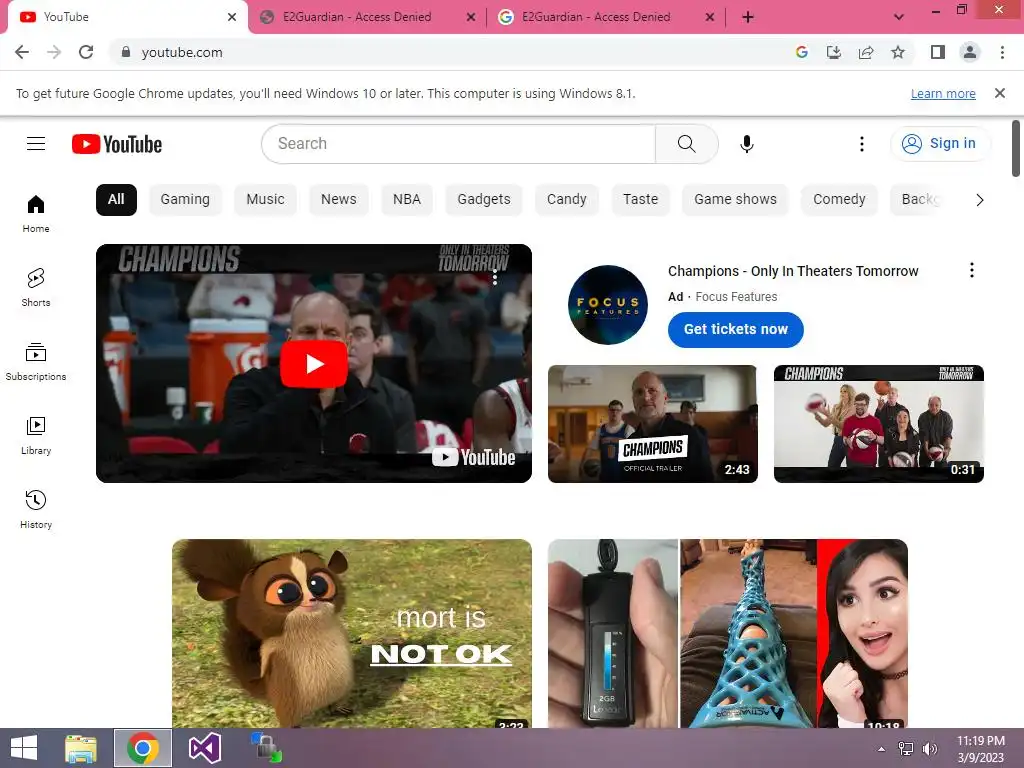Click the taskbar clock showing 11:19 PM
This screenshot has height=768, width=1024.
click(980, 748)
